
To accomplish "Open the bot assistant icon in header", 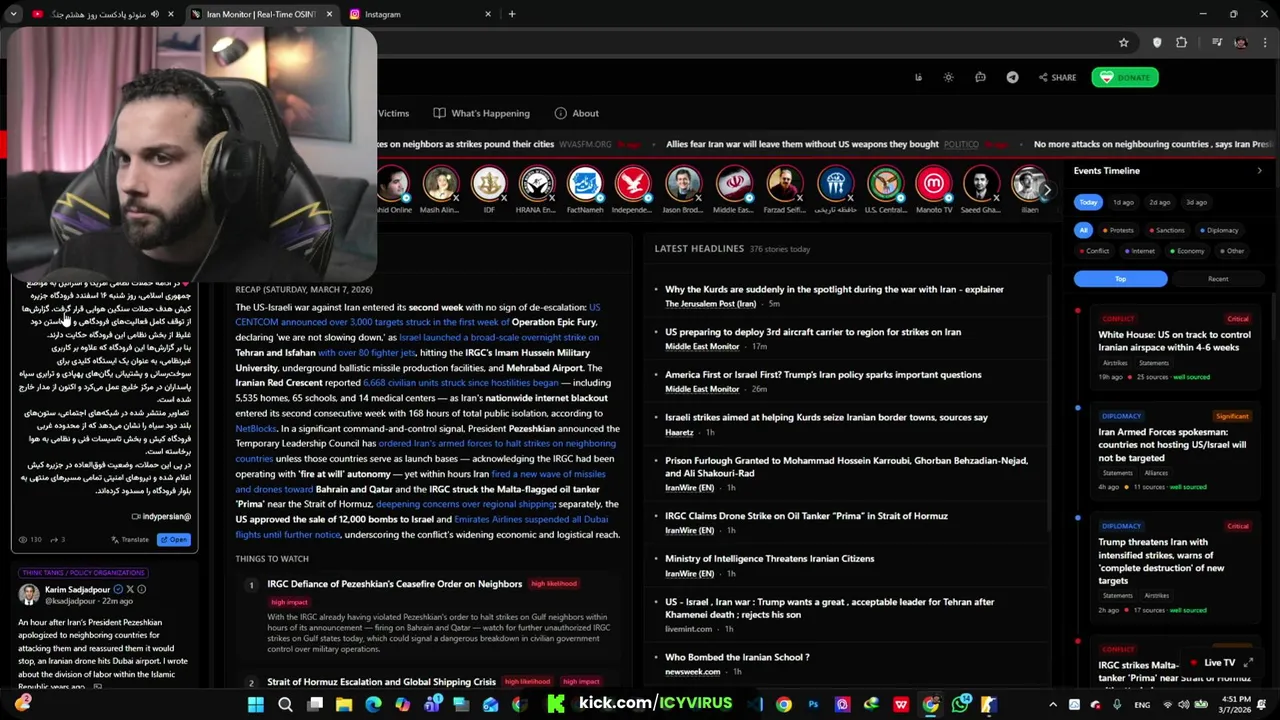I will coord(980,77).
